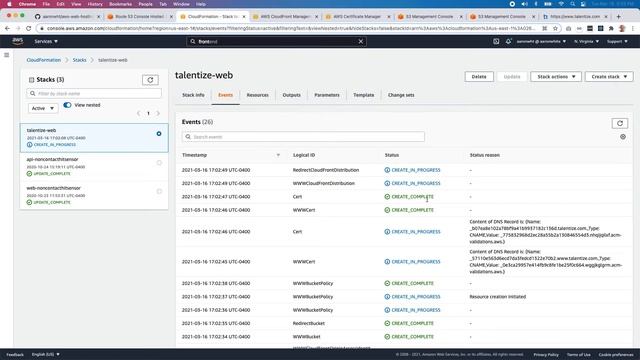Screen dimensions: 640x360
Task: Close the CloudFormation browser tab
Action: point(244,17)
